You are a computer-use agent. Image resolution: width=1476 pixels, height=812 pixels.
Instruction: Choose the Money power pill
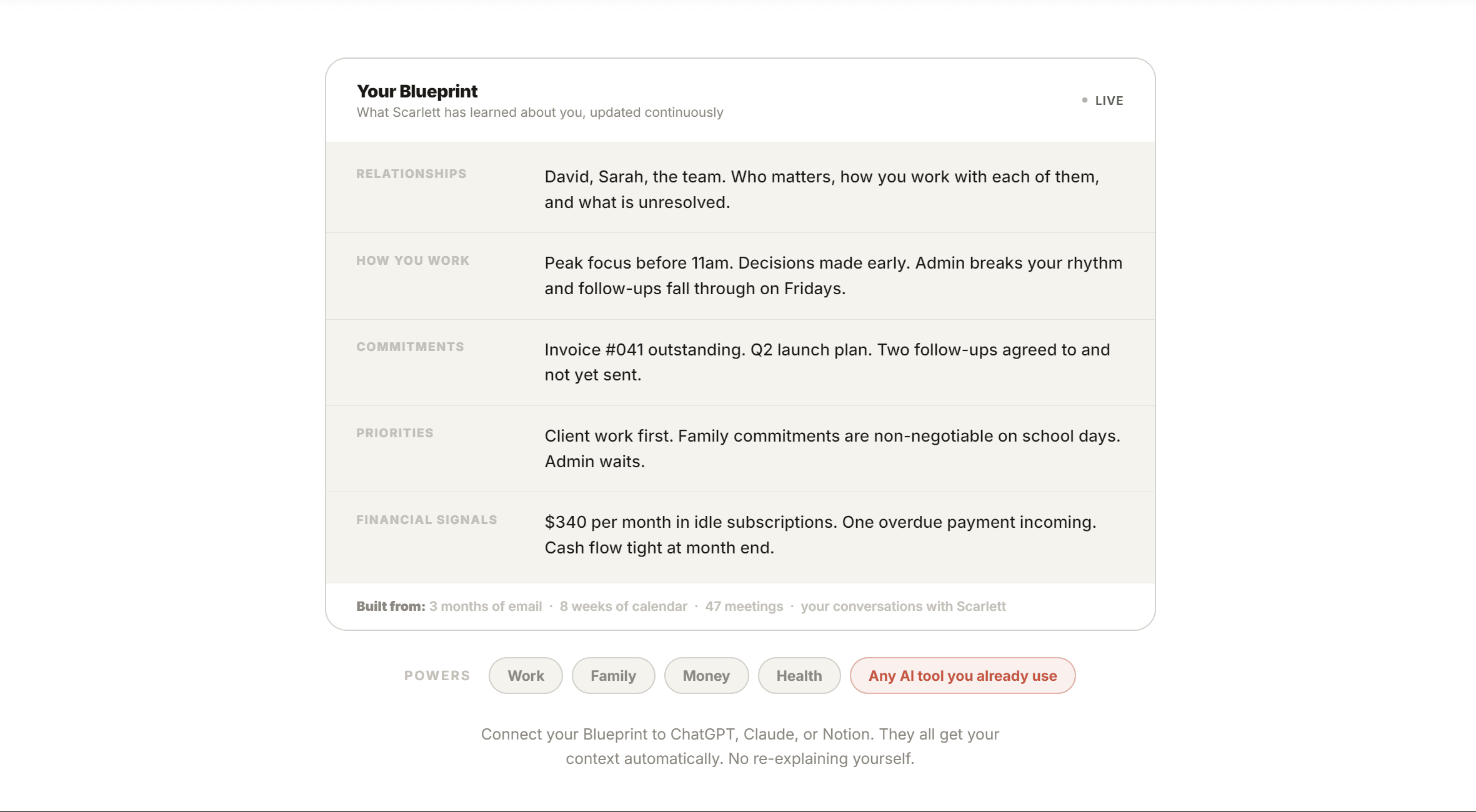pos(706,675)
